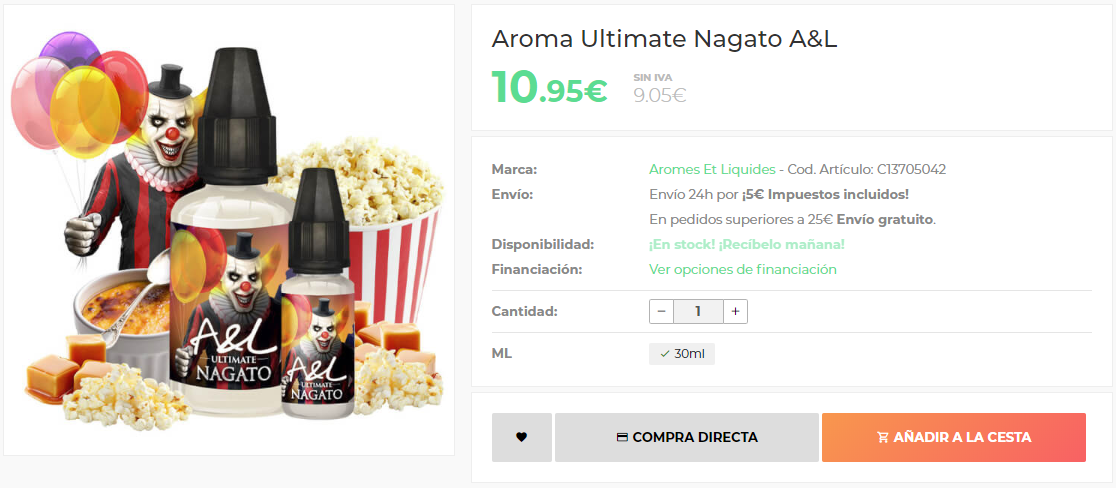The width and height of the screenshot is (1116, 488).
Task: Select the 30ml size option
Action: click(682, 354)
